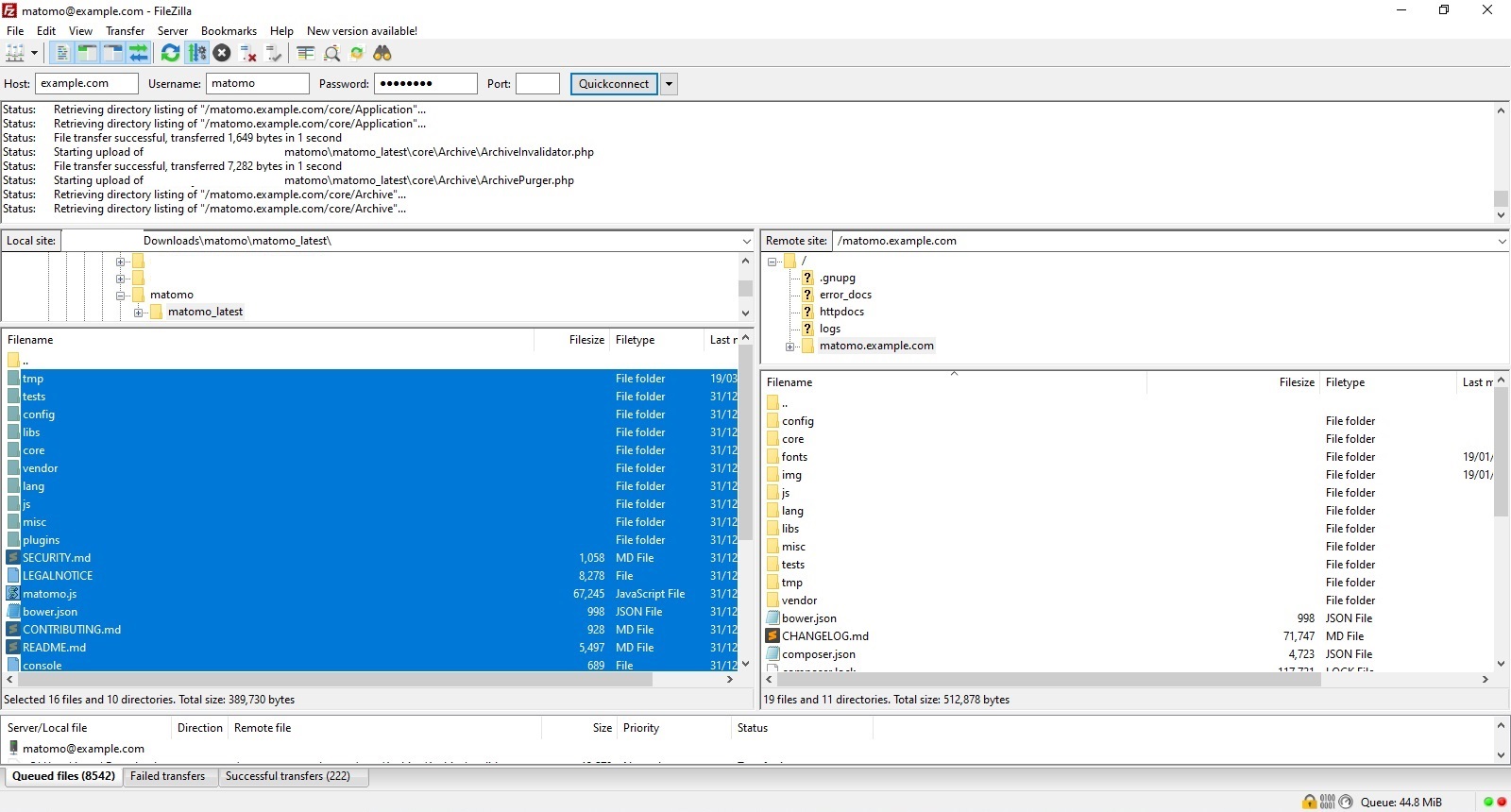This screenshot has height=812, width=1511.
Task: Click the New version available! link
Action: (362, 31)
